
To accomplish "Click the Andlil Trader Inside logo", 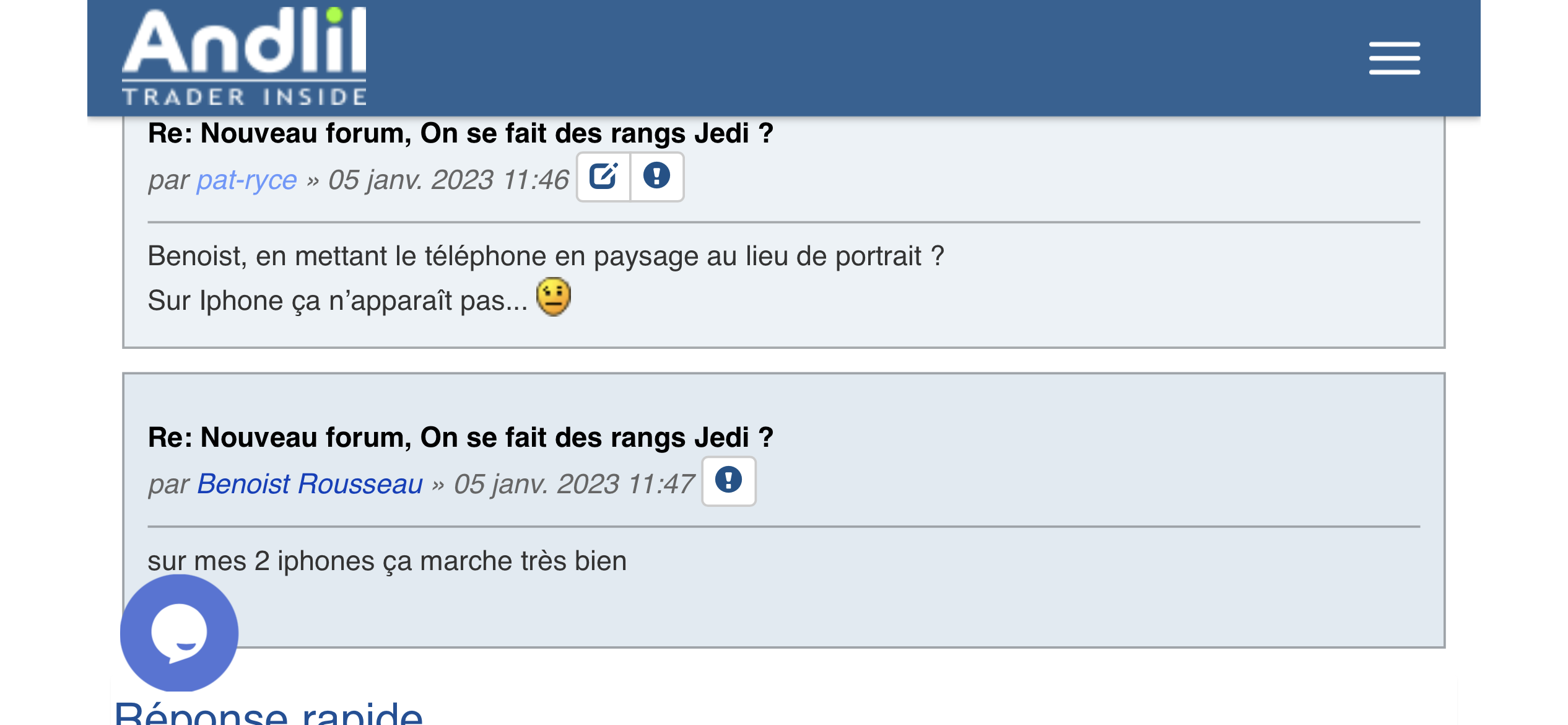I will coord(244,43).
